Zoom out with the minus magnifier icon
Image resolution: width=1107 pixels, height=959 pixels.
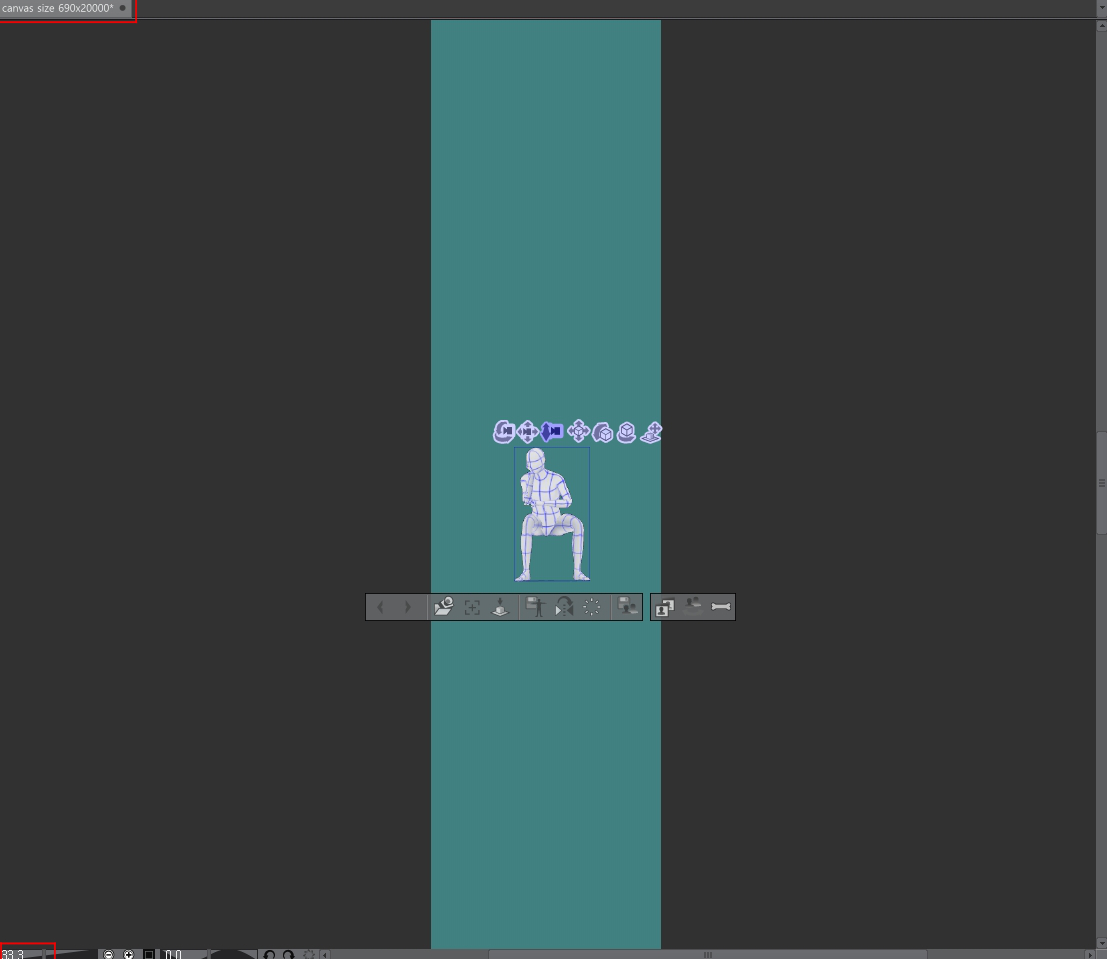click(108, 954)
